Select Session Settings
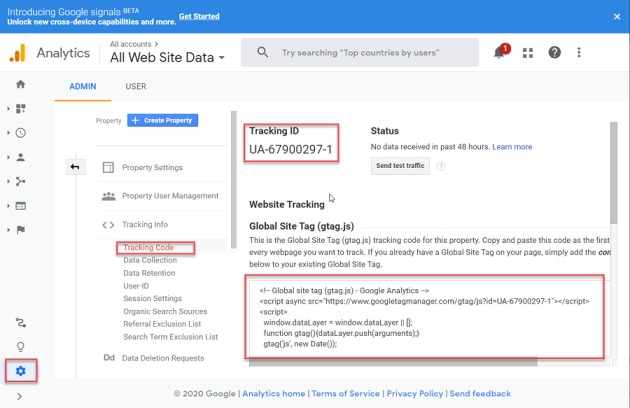This screenshot has width=630, height=408. point(153,298)
